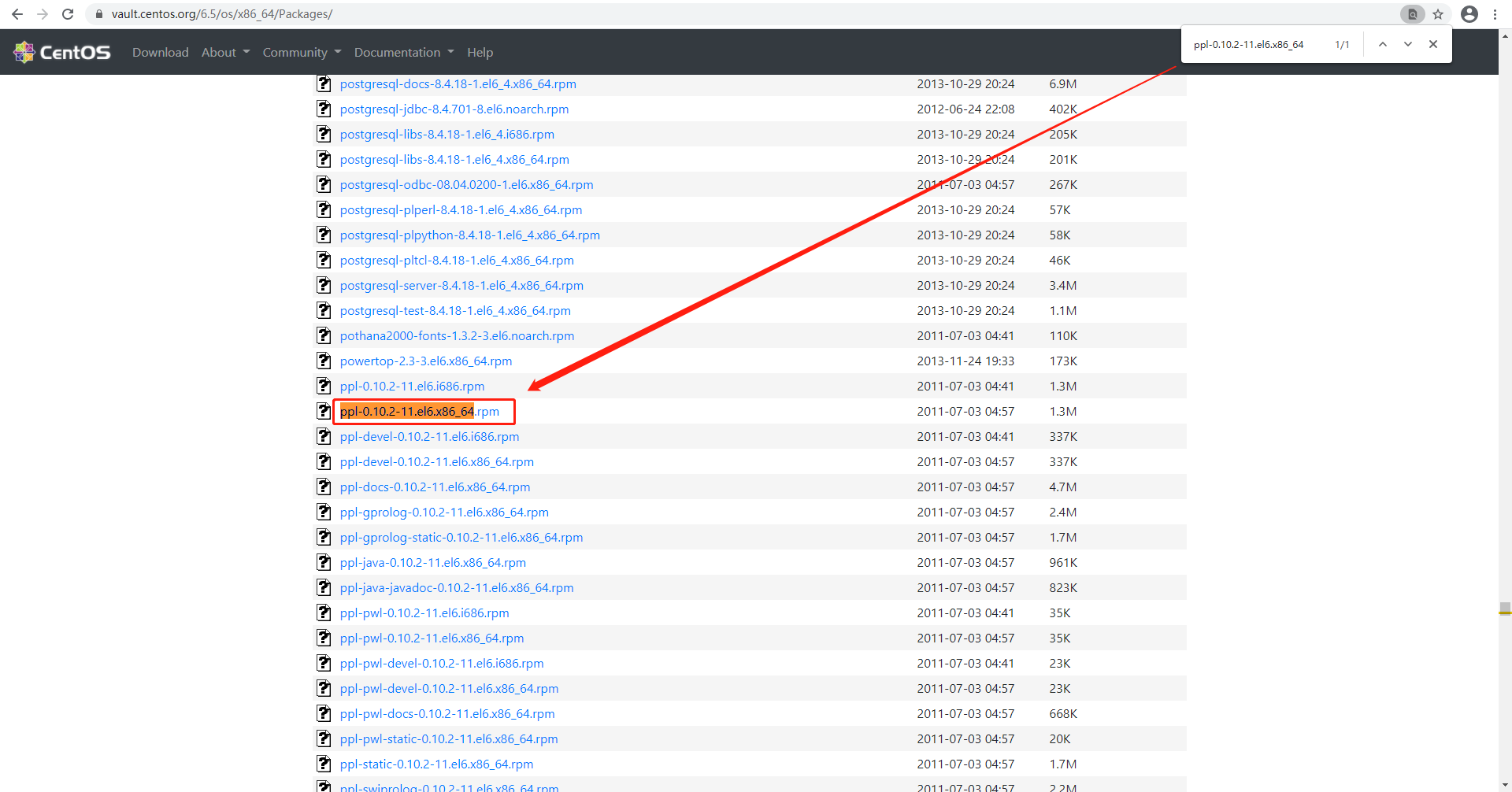Screen dimensions: 1512x792
Task: Open the highlighted ppl-0.10.2-11.el6.x86_64.rpm link
Action: pyautogui.click(x=423, y=411)
